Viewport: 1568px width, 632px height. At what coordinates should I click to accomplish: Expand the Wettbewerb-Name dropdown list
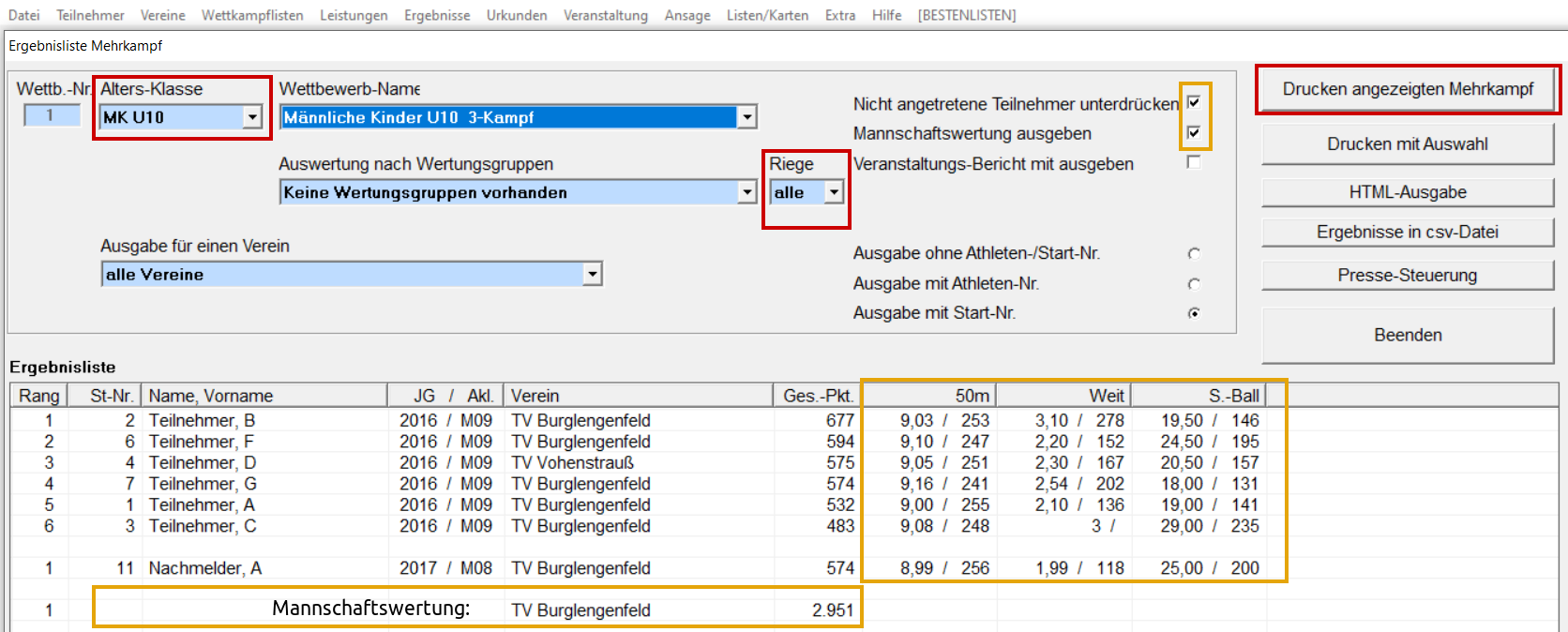746,117
